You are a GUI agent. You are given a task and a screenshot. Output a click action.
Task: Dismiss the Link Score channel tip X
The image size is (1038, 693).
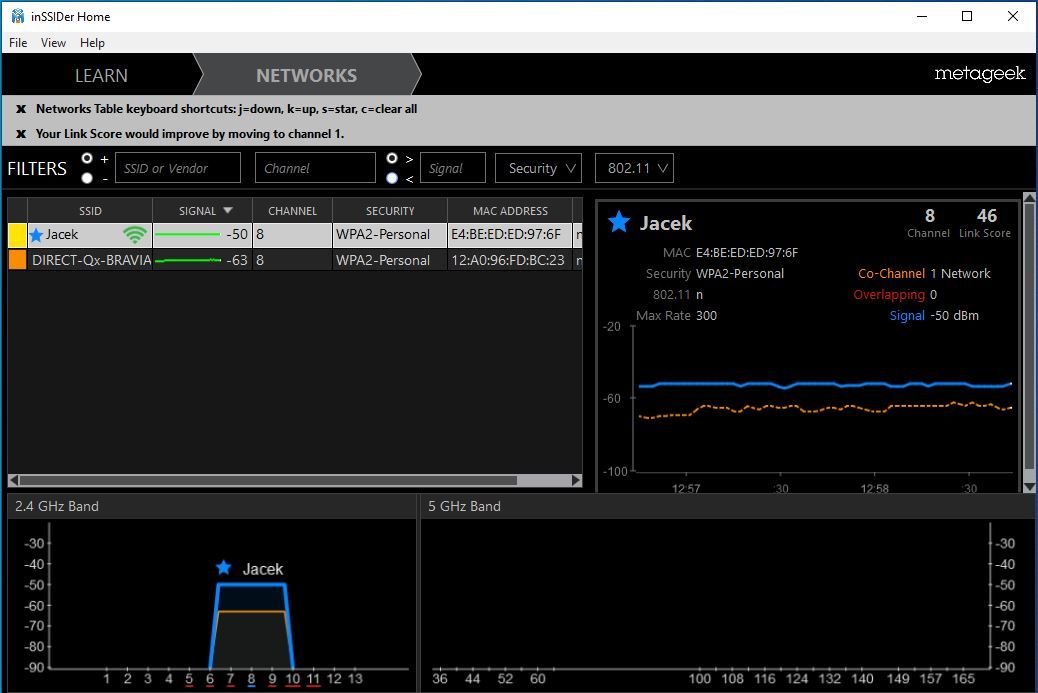click(x=21, y=134)
